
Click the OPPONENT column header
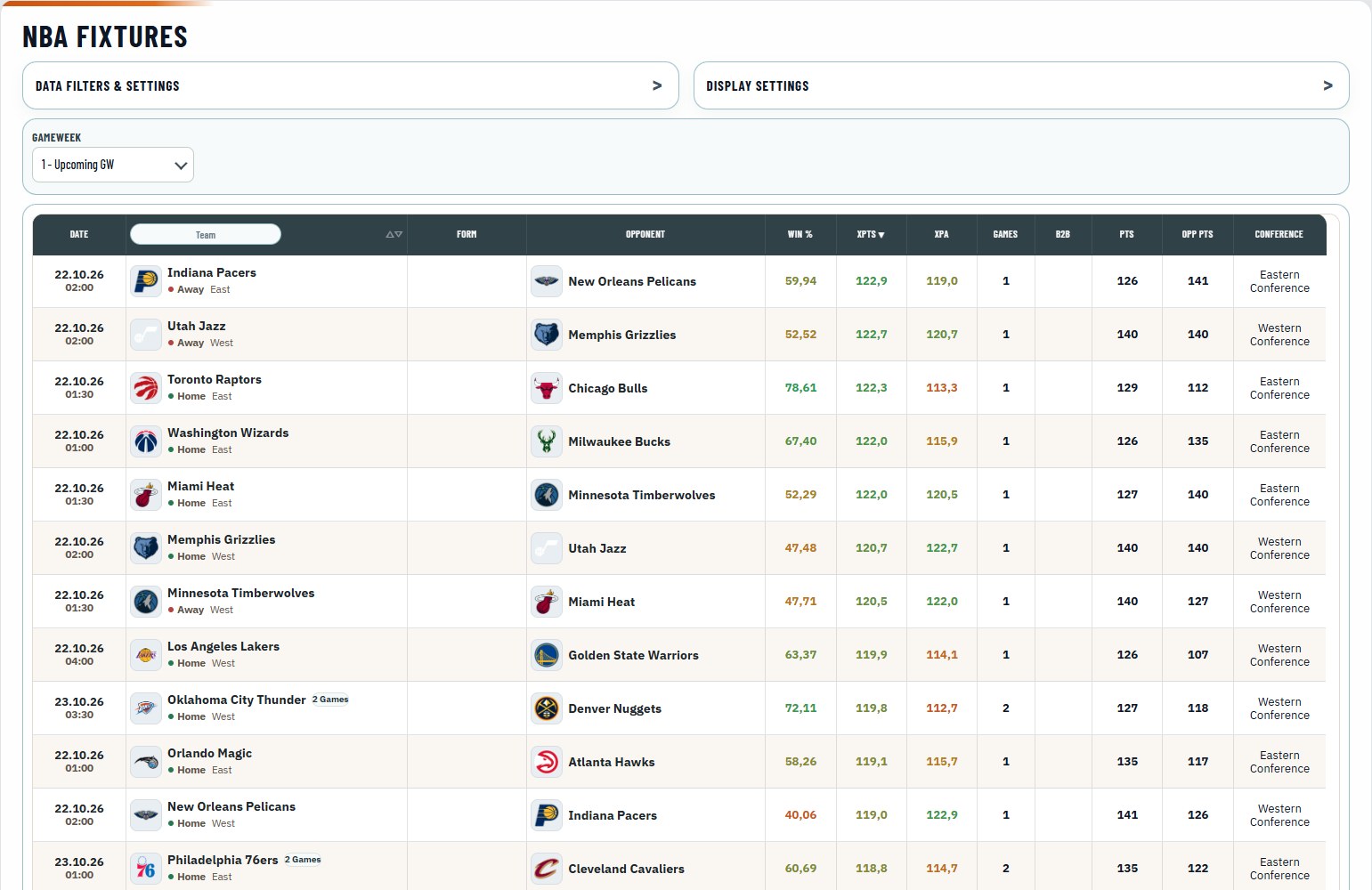(x=645, y=235)
